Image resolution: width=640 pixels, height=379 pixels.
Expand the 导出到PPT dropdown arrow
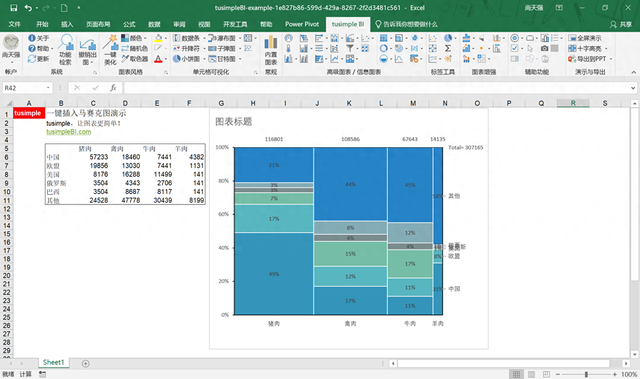[x=611, y=59]
